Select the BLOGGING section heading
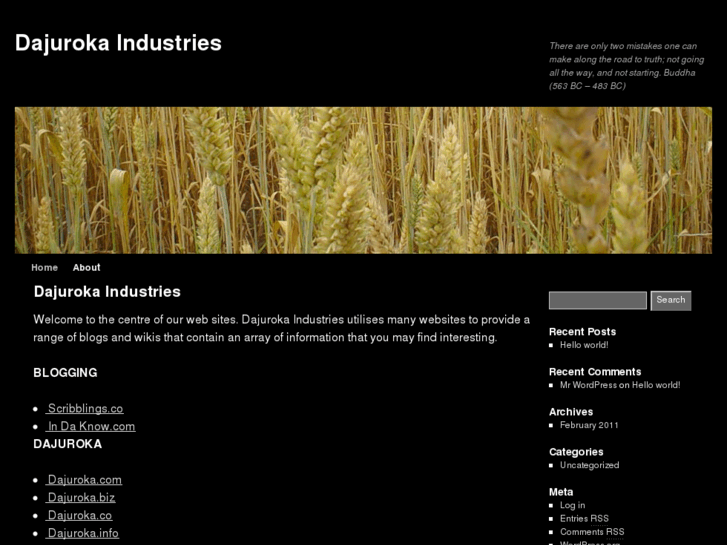 pos(65,373)
